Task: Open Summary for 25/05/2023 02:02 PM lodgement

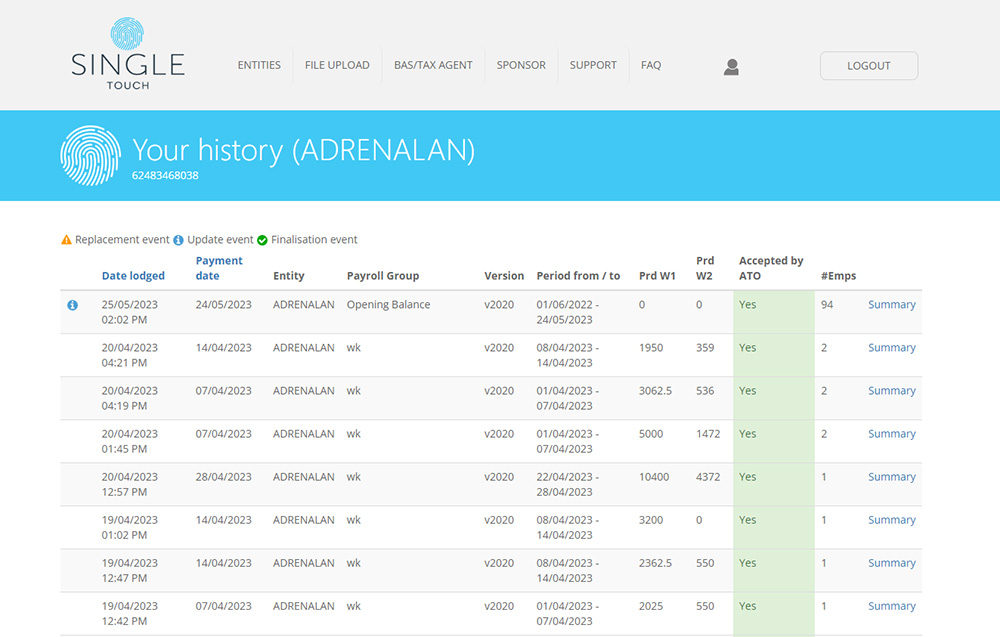Action: click(892, 305)
